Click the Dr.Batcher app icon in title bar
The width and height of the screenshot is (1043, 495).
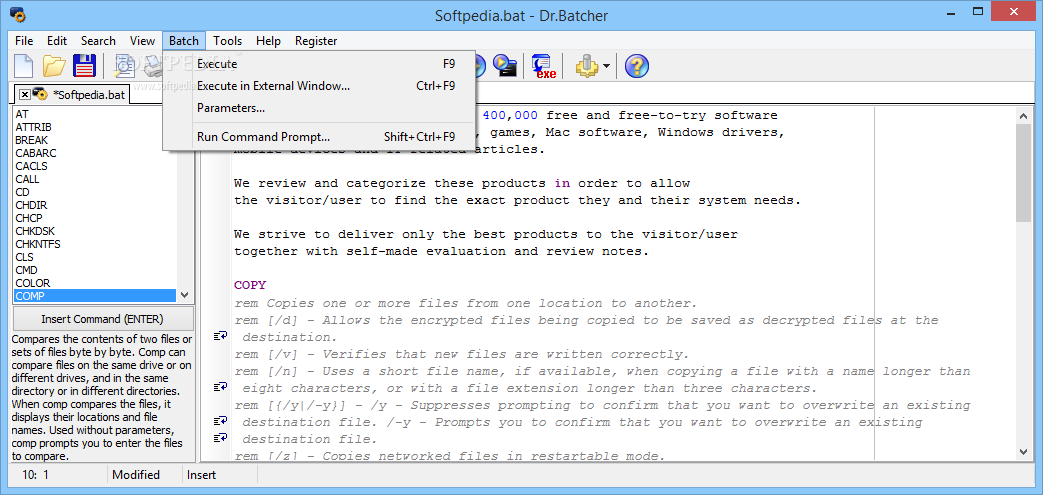pos(17,13)
